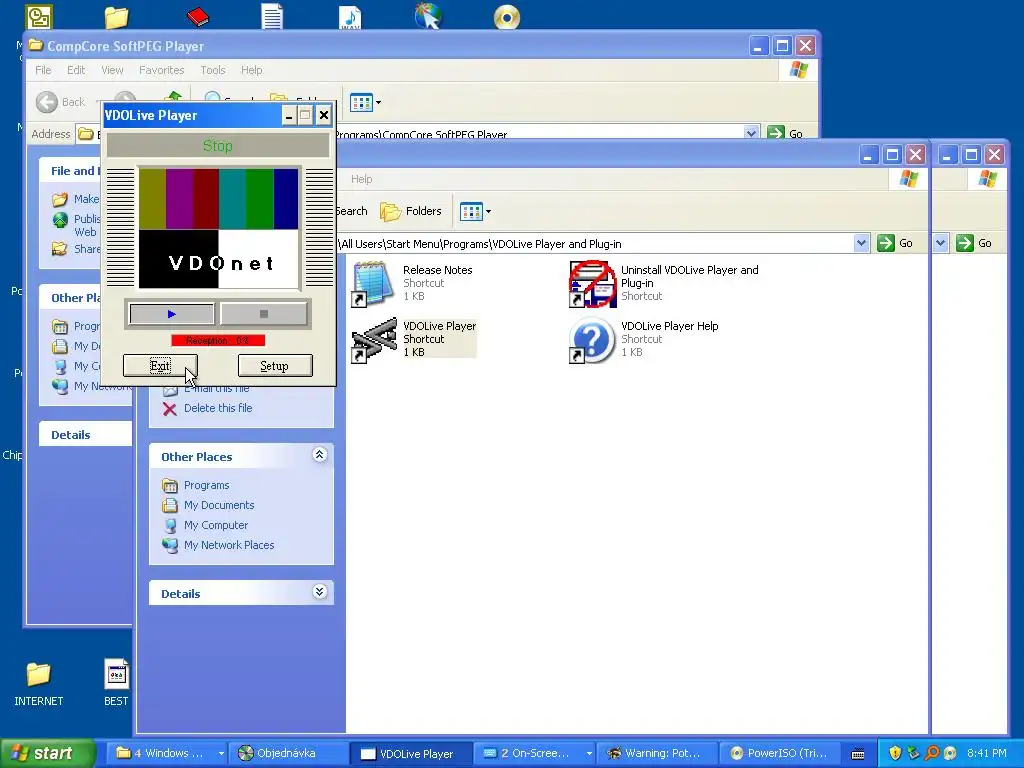Click the VDOnet color bars video area
The width and height of the screenshot is (1024, 768).
coord(219,228)
